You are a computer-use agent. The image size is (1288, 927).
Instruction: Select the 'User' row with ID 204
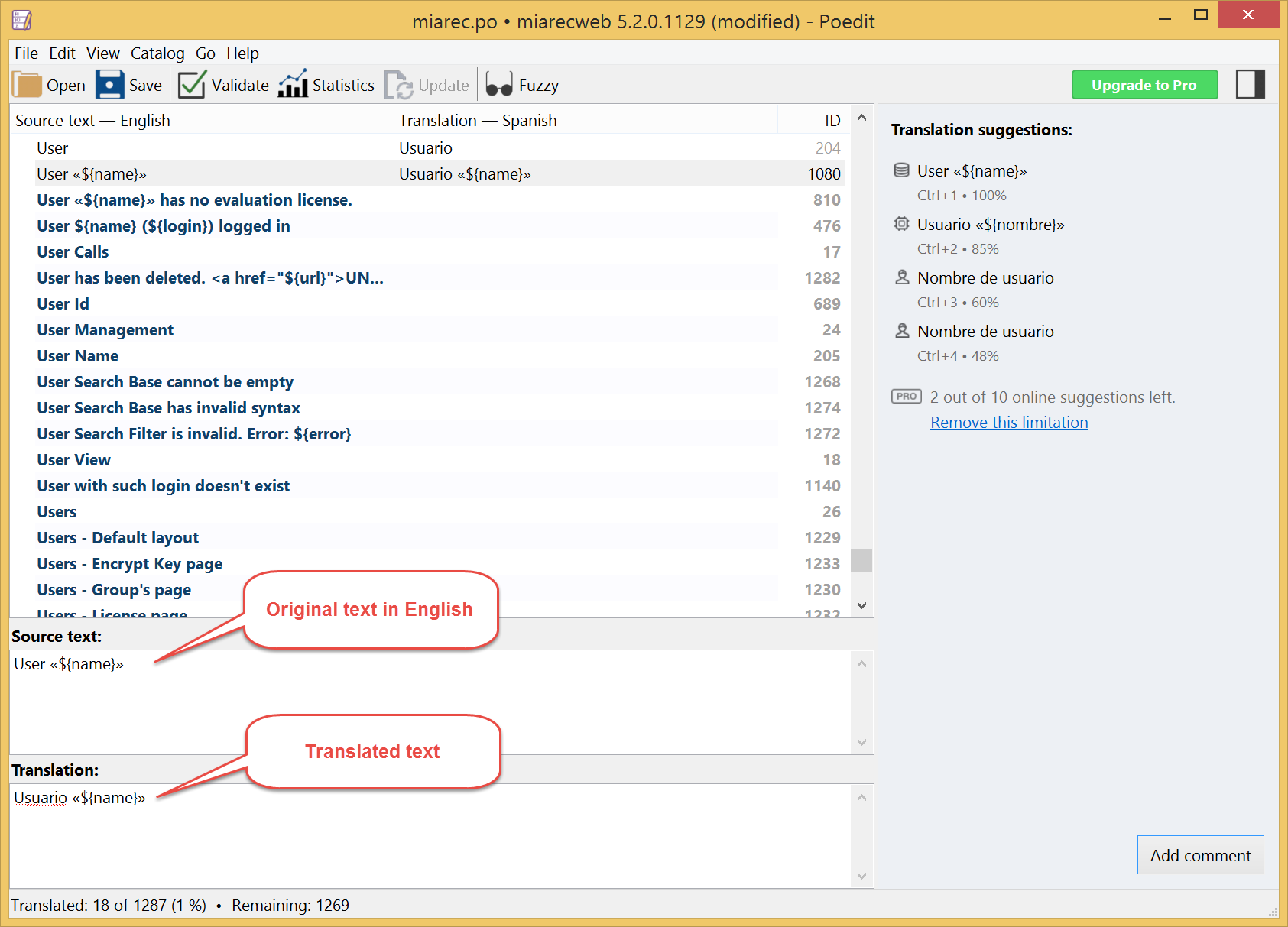(x=428, y=147)
